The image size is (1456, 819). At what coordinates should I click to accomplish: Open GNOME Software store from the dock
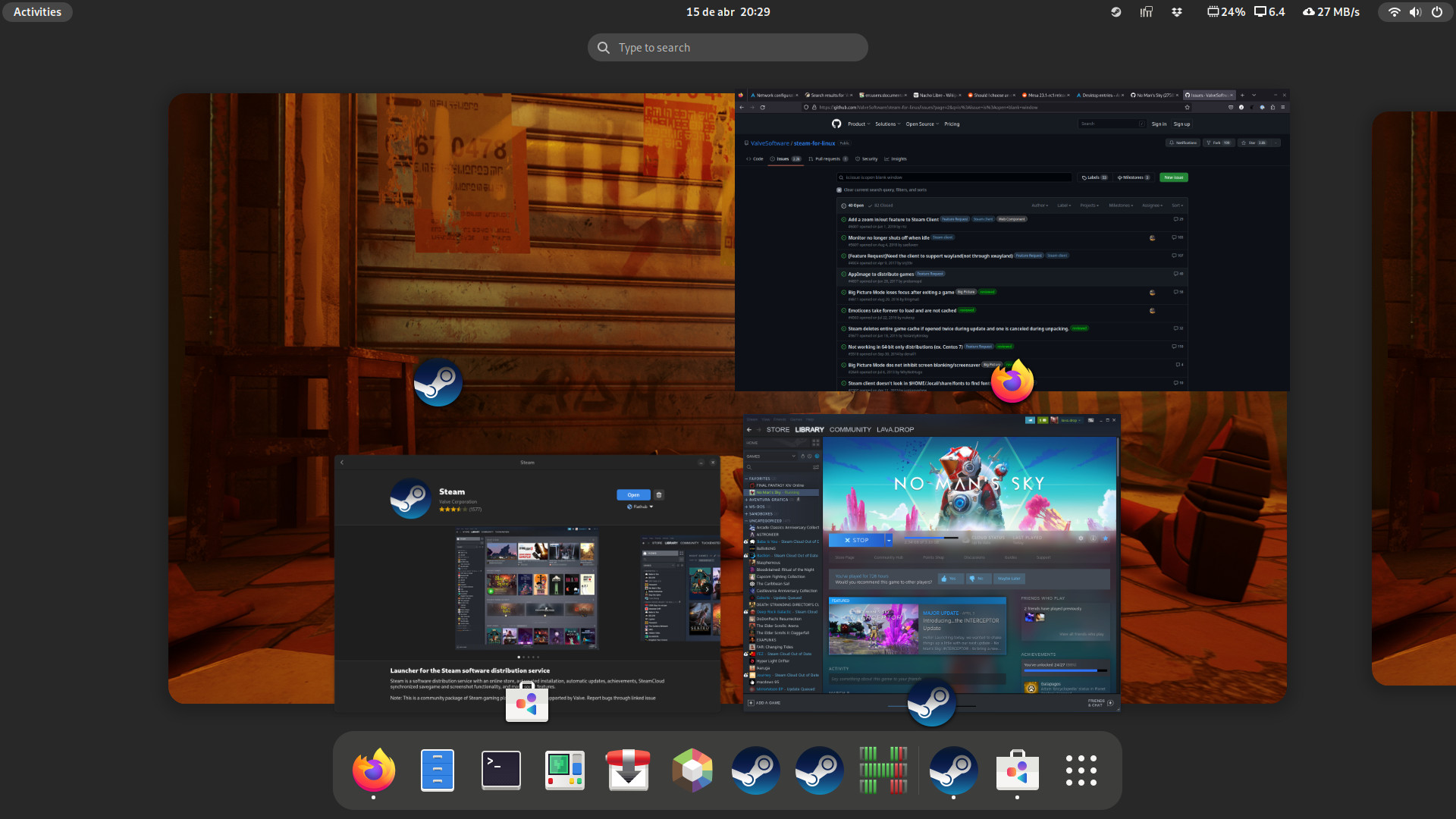[1017, 770]
